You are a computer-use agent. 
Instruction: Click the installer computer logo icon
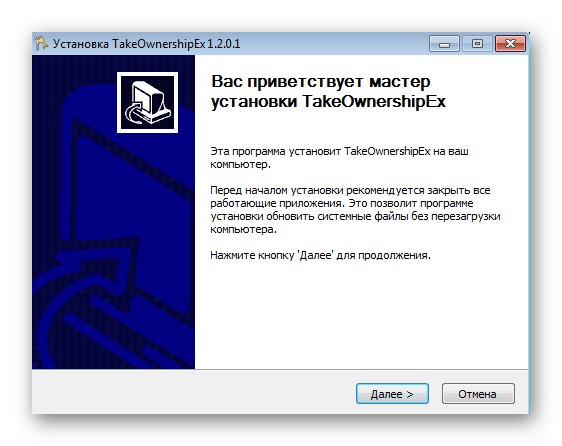[x=147, y=103]
